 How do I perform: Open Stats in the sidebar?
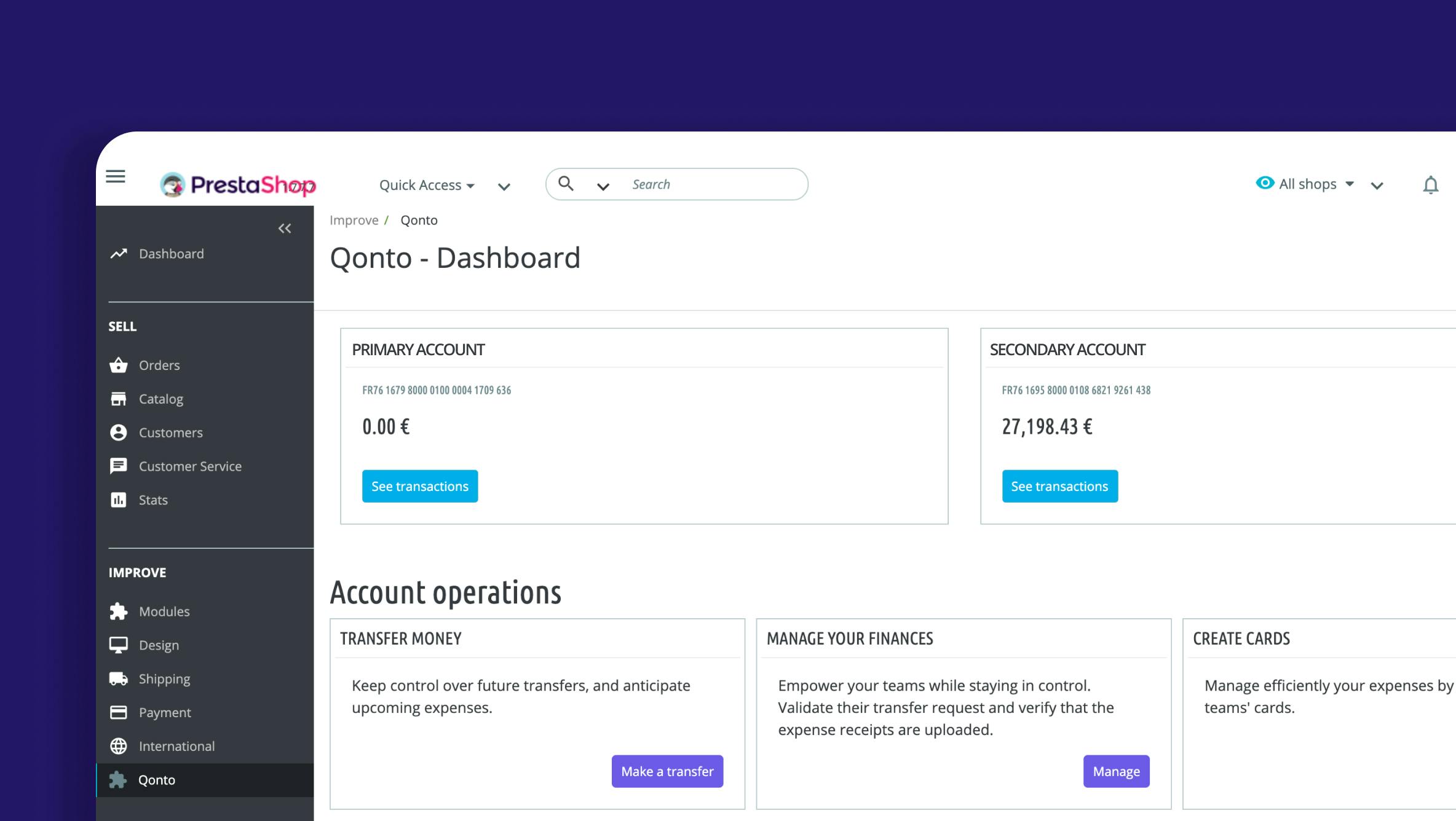(x=153, y=500)
